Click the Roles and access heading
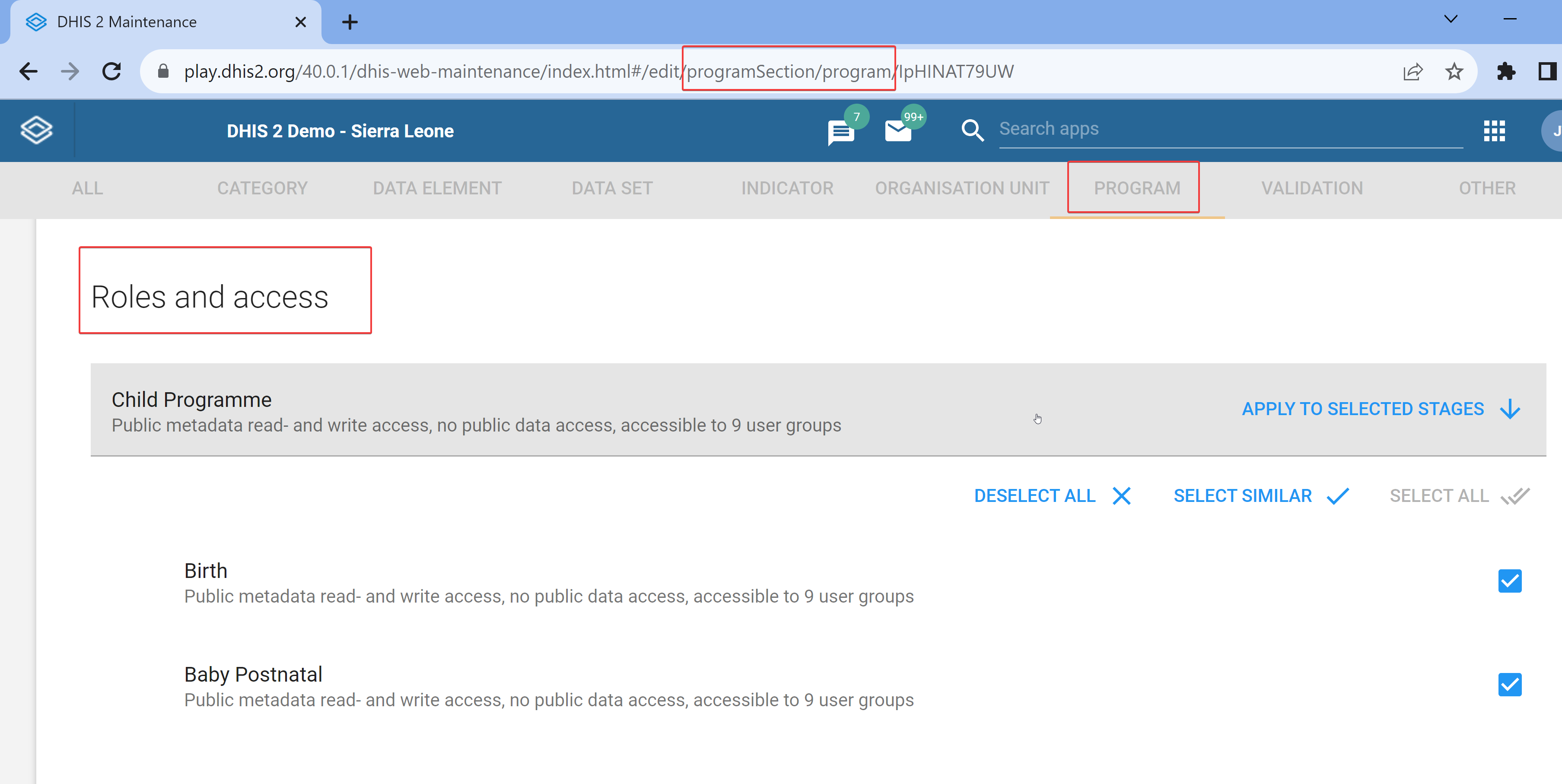Viewport: 1562px width, 784px height. tap(210, 297)
